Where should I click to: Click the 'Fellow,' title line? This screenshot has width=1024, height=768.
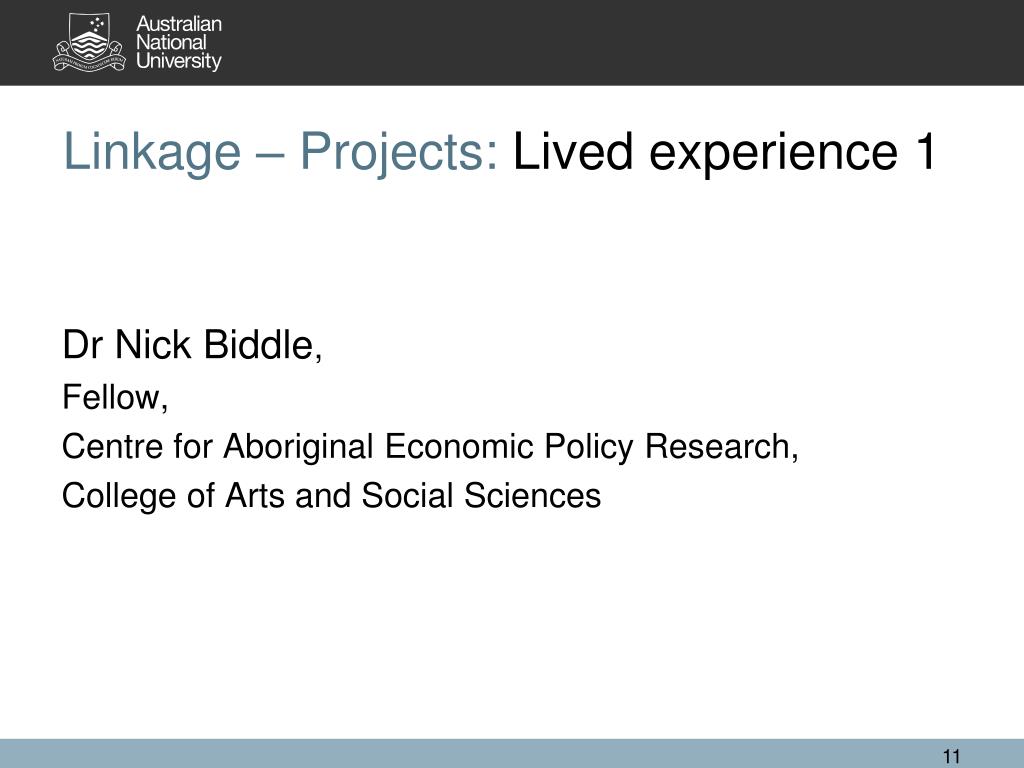point(115,397)
